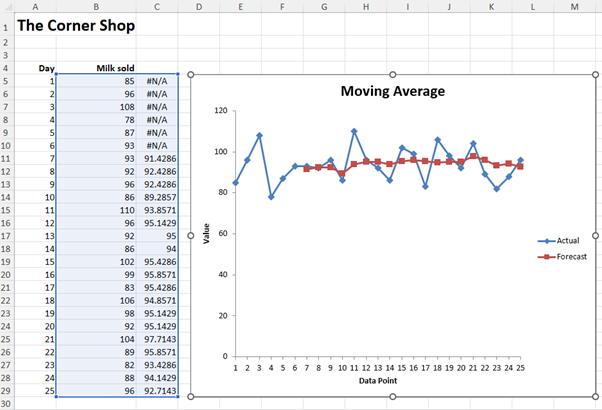Click moving average cell 91.4286
This screenshot has height=410, width=602.
[x=157, y=159]
